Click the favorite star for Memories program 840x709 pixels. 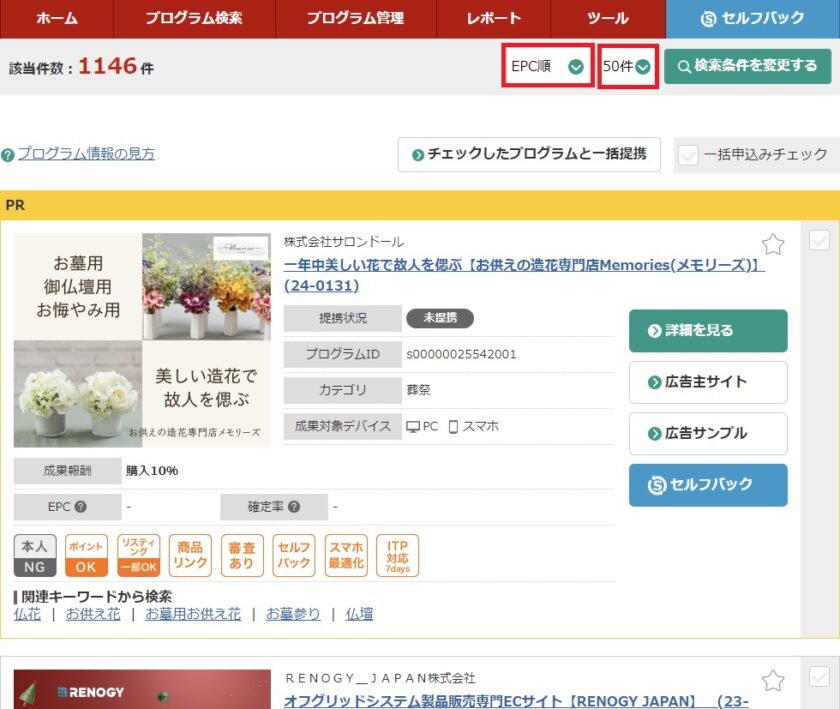[772, 244]
